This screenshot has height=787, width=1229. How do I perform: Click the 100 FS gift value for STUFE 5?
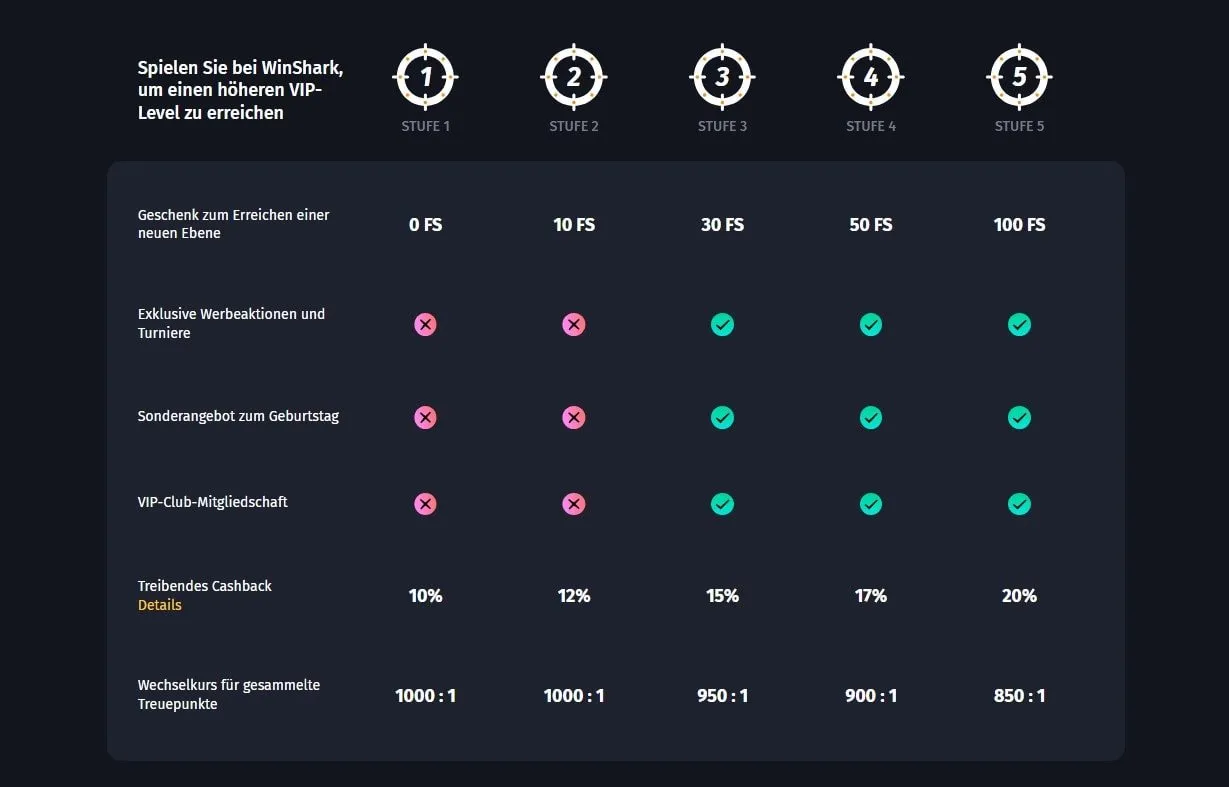click(x=1019, y=224)
